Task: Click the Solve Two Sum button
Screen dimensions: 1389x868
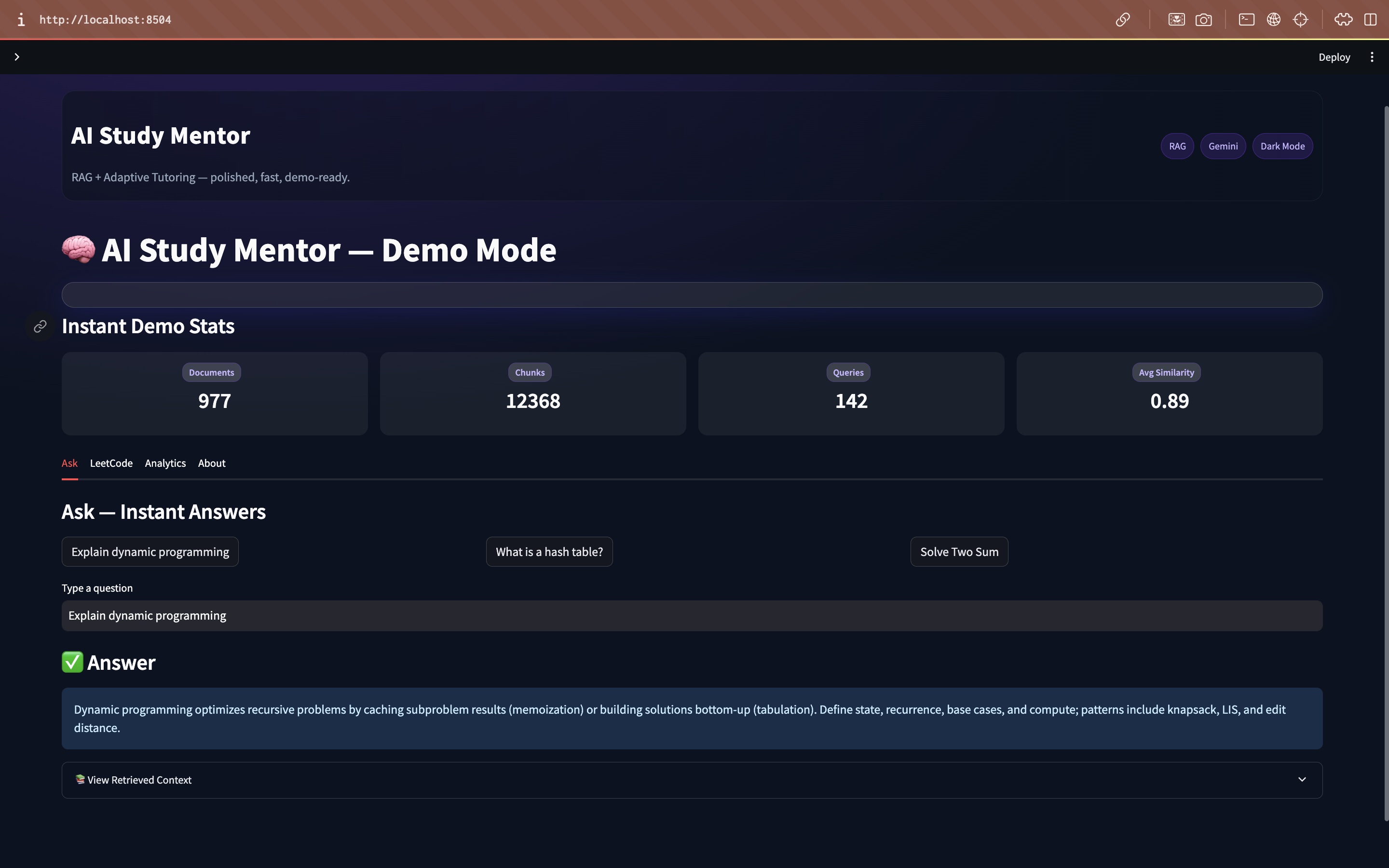Action: (x=958, y=552)
